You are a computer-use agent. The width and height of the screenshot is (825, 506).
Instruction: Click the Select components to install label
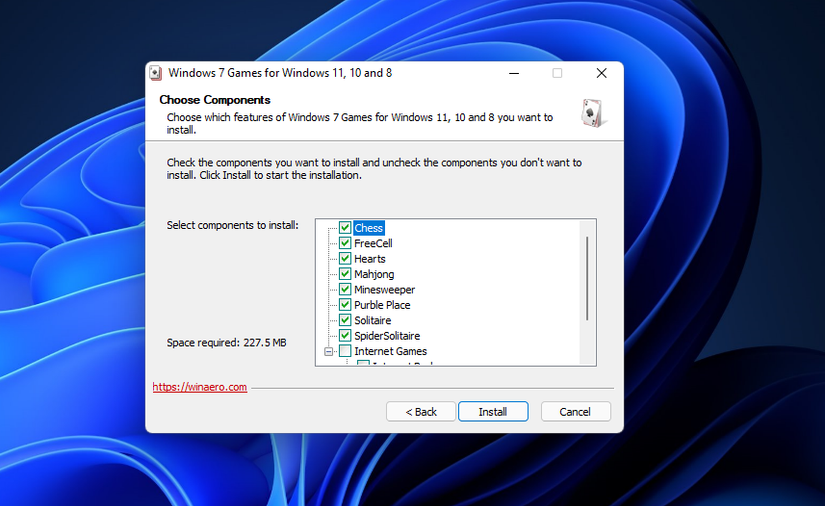[x=233, y=225]
